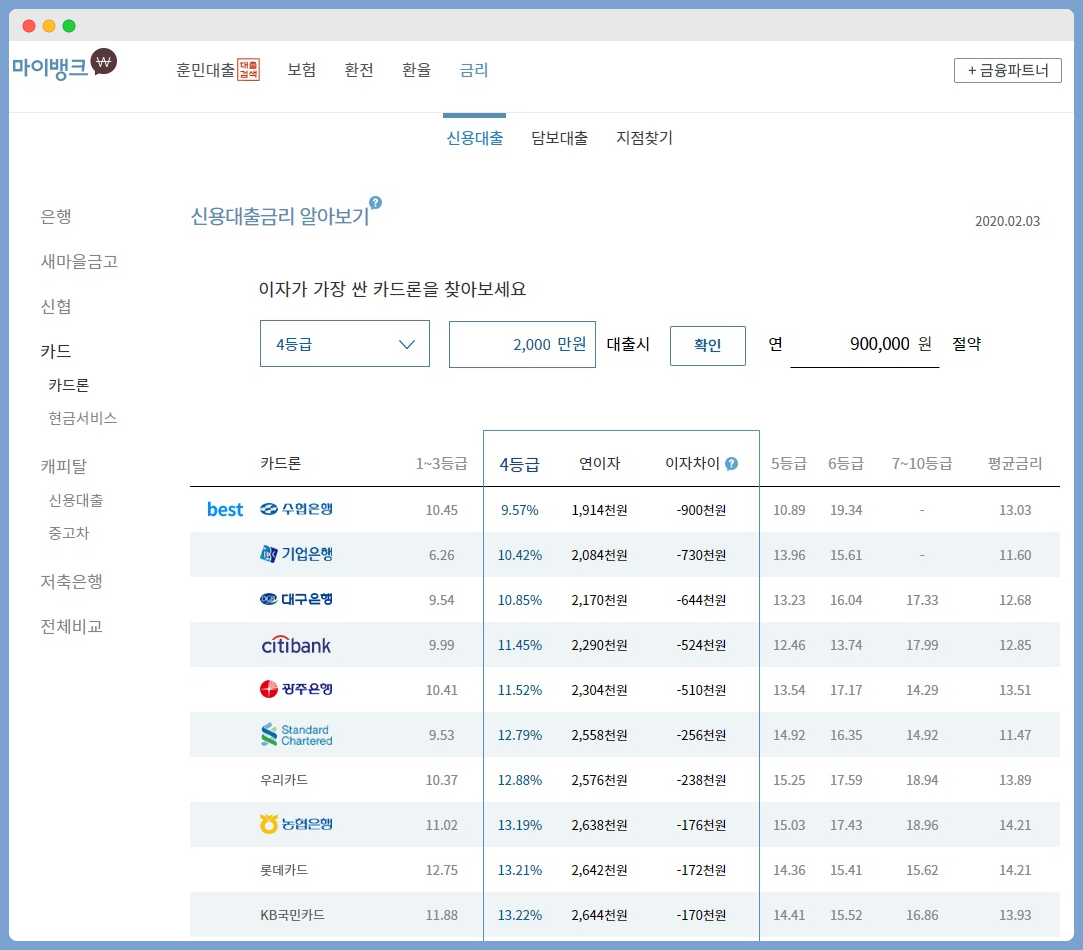1083x950 pixels.
Task: Select 카드 in the sidebar
Action: click(x=56, y=352)
